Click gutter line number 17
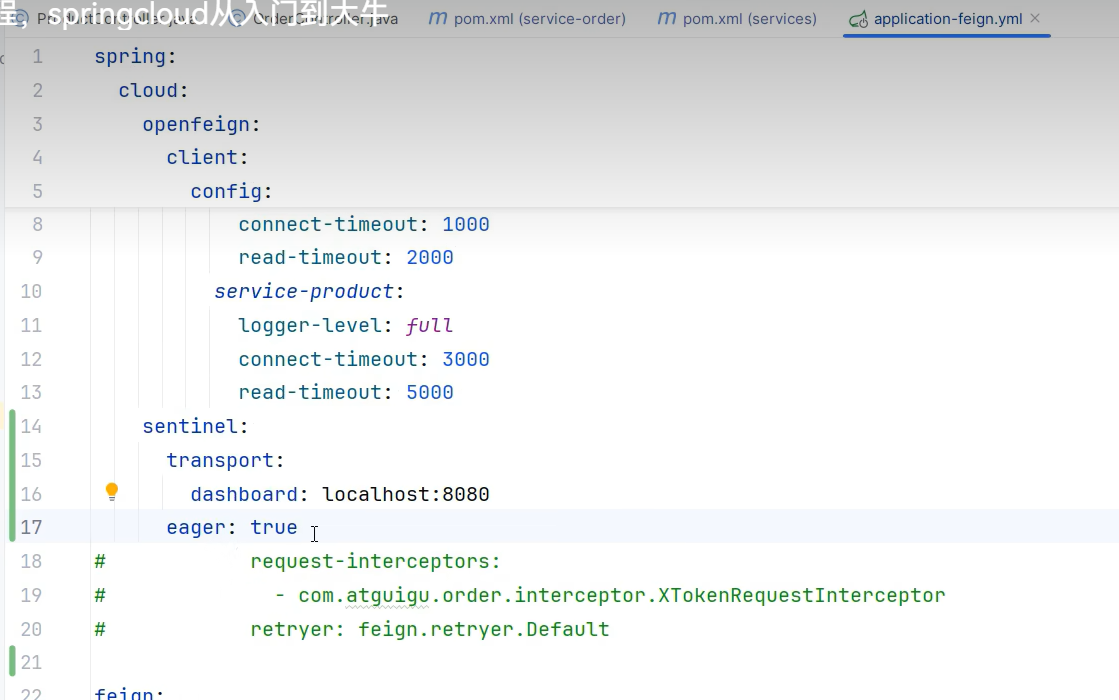 click(x=31, y=527)
